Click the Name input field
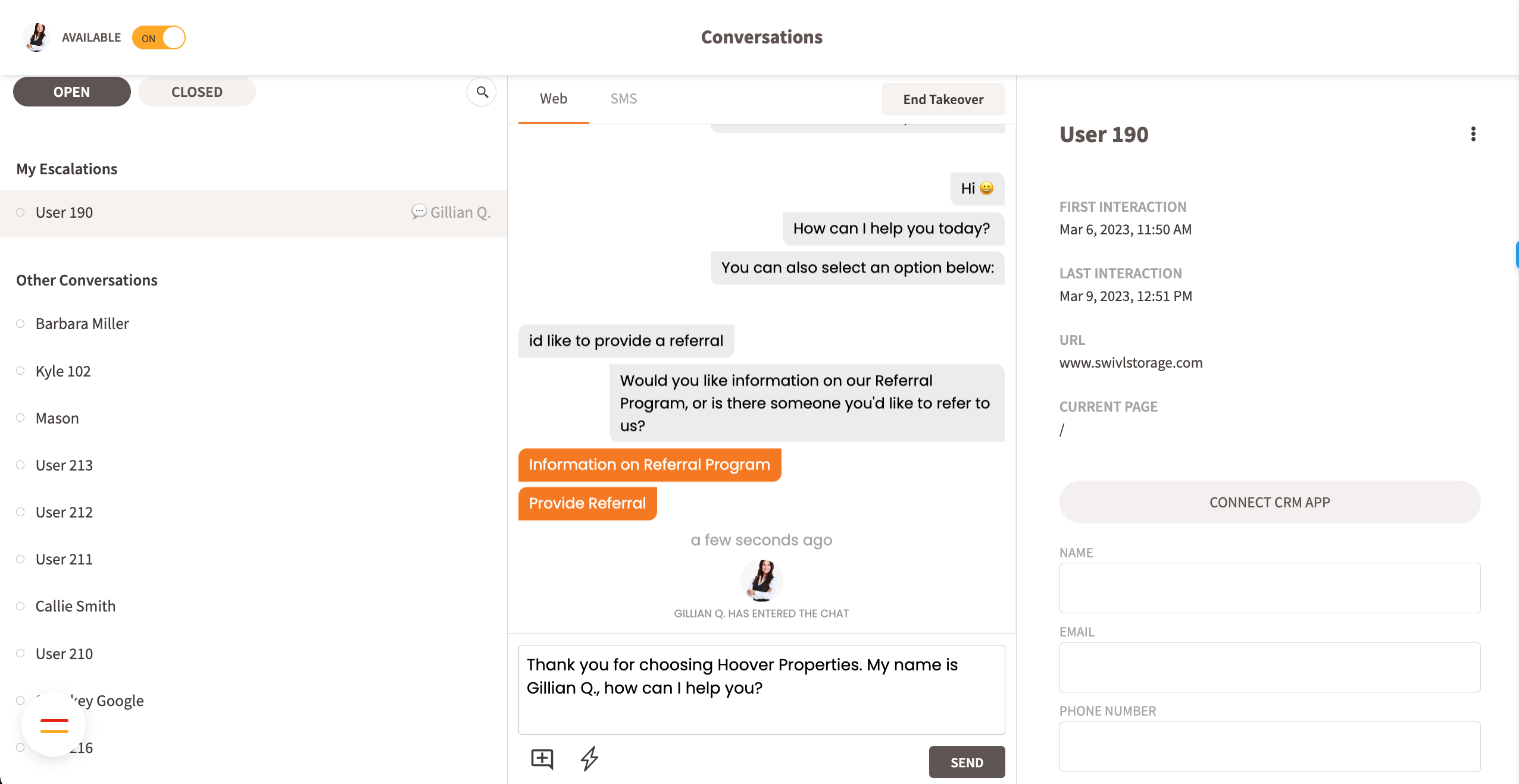 click(x=1269, y=588)
